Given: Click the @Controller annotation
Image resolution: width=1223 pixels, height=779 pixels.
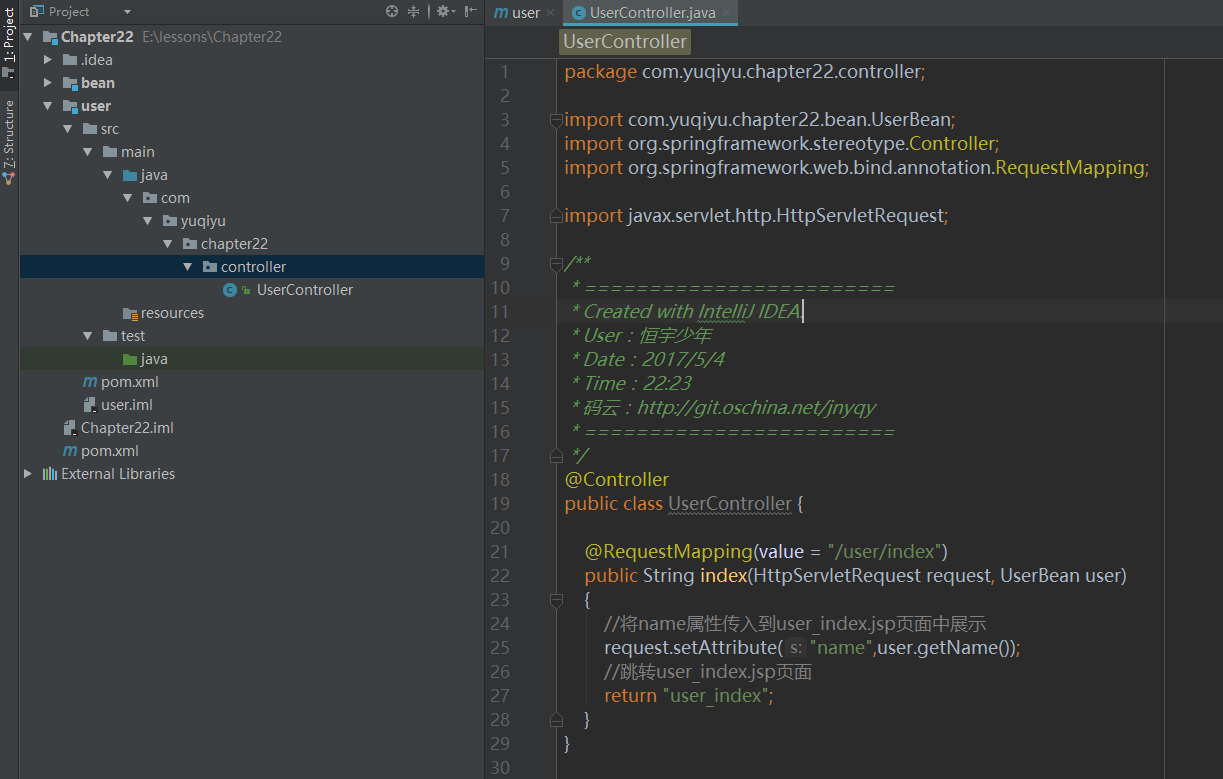Looking at the screenshot, I should tap(617, 480).
